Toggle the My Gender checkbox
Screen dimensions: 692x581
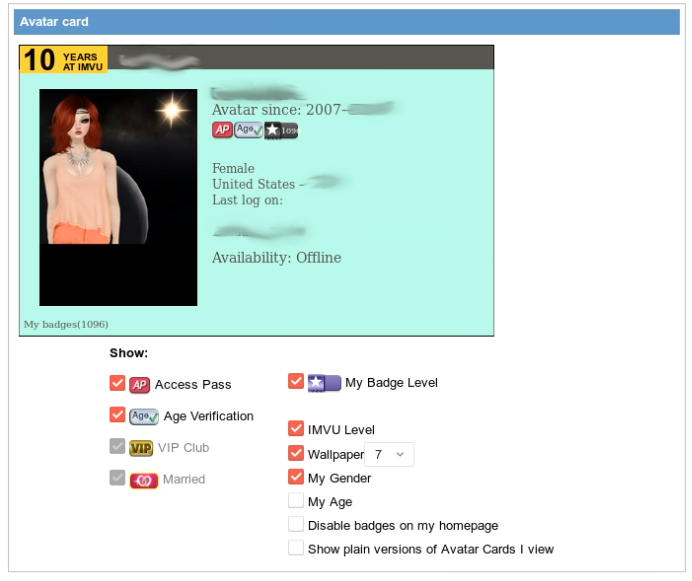coord(296,477)
